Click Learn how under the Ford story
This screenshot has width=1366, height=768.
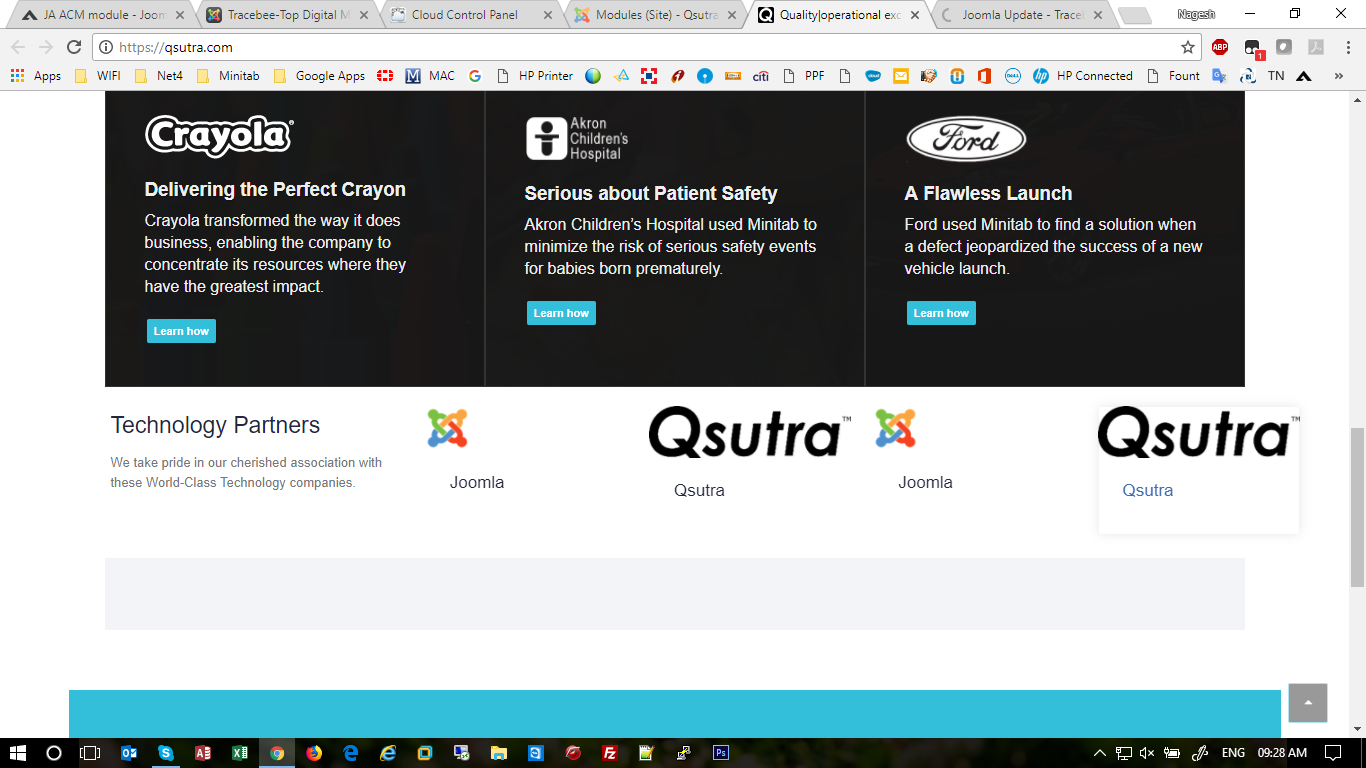pos(941,313)
